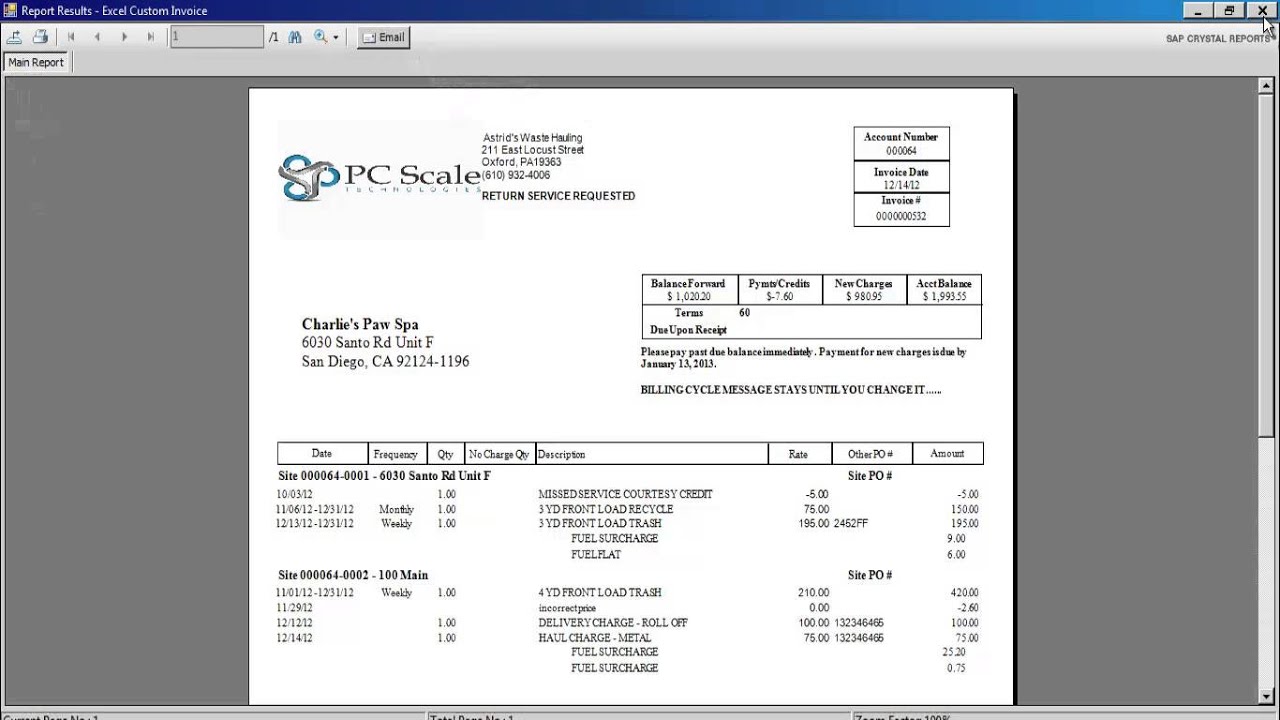Click the phone number "(610) 932-4006"

point(516,175)
